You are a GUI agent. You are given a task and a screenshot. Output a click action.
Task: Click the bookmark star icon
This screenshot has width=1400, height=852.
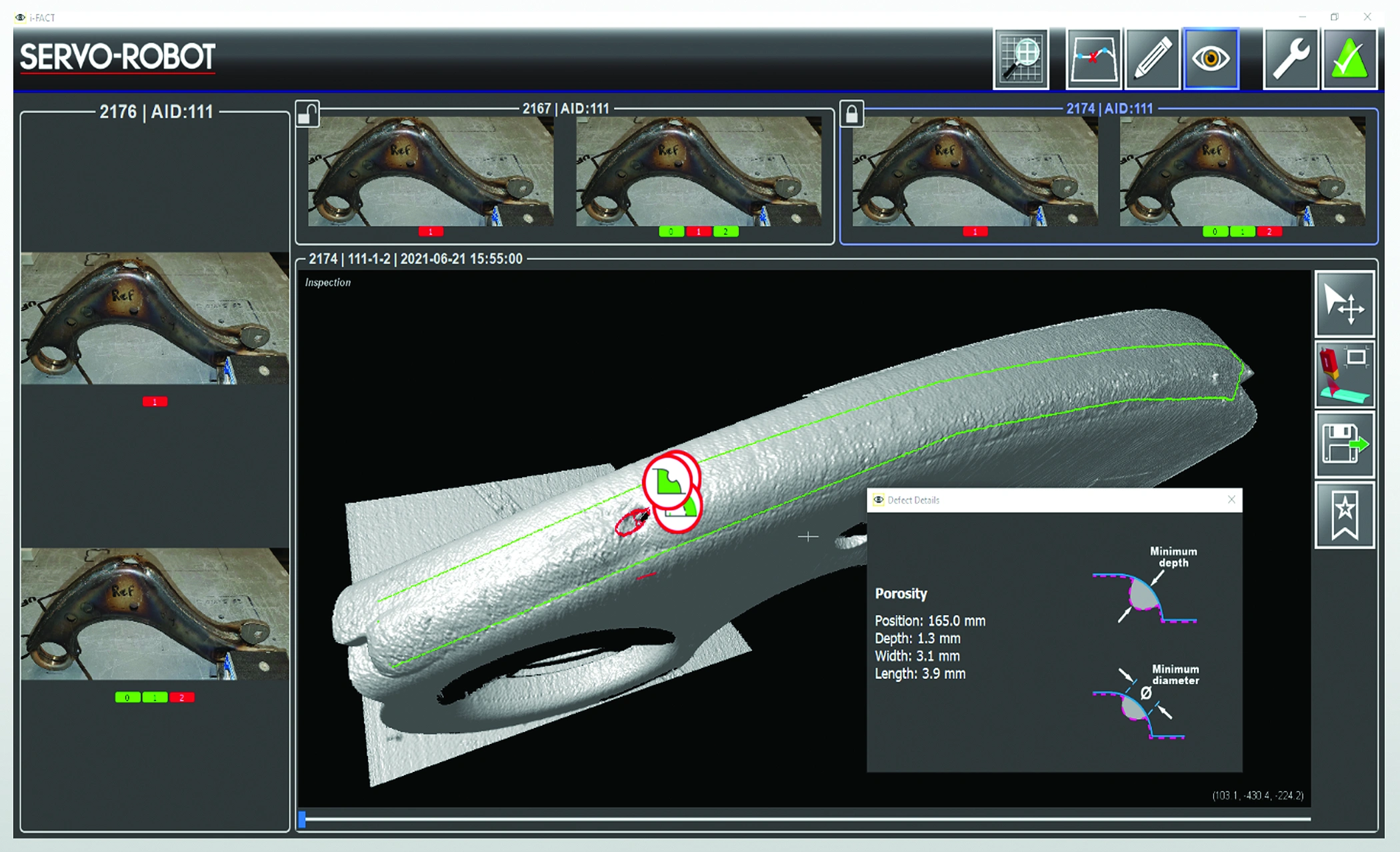[x=1345, y=515]
